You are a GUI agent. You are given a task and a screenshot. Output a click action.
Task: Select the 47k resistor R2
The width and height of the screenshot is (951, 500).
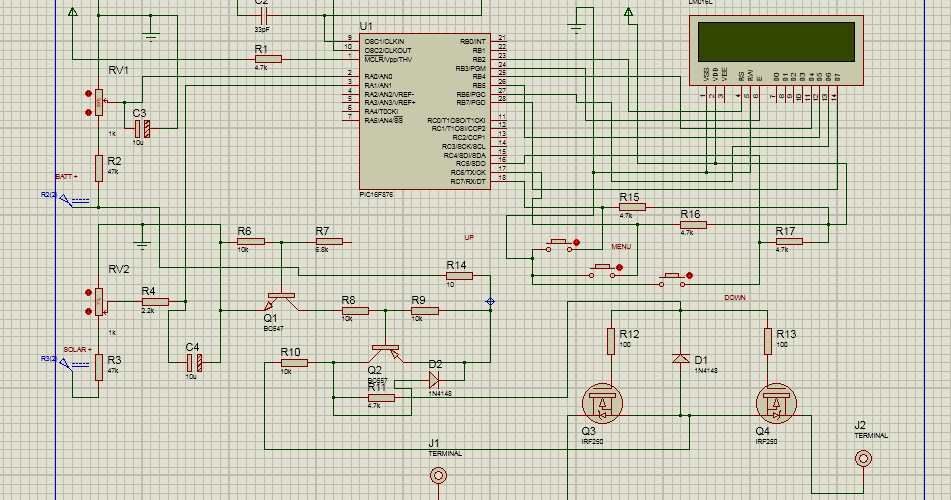[x=99, y=168]
